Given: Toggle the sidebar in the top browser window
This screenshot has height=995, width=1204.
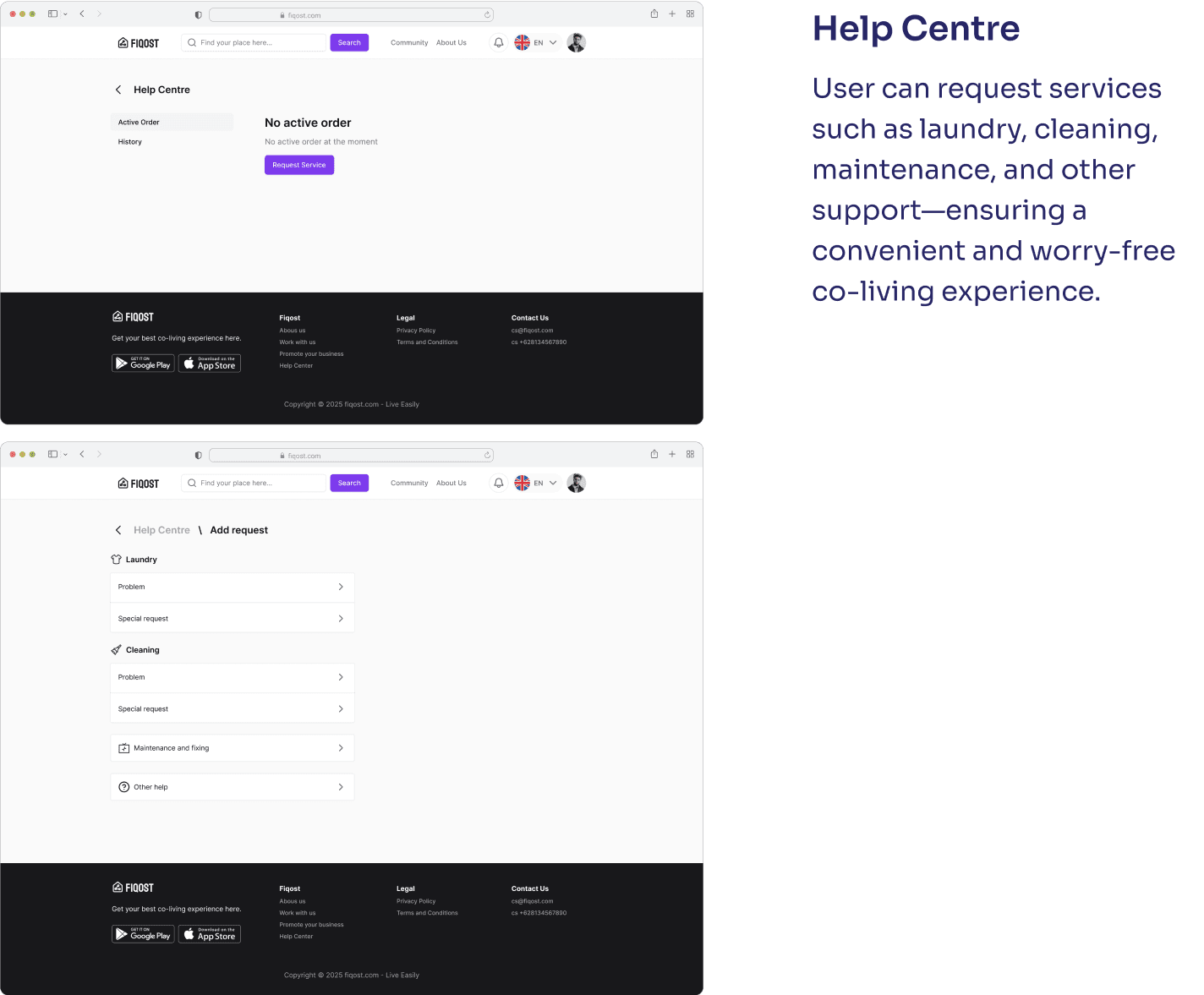Looking at the screenshot, I should pyautogui.click(x=53, y=14).
